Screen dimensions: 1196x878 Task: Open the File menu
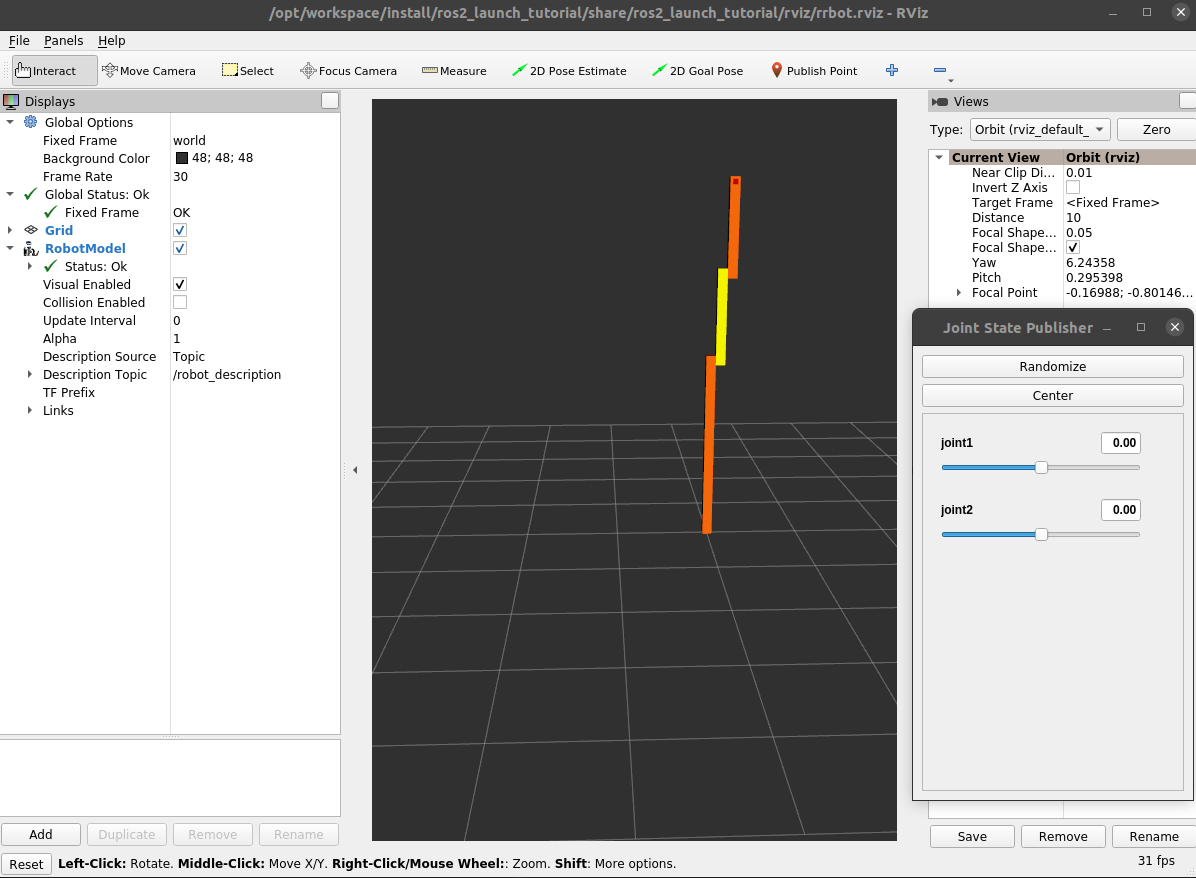point(18,40)
